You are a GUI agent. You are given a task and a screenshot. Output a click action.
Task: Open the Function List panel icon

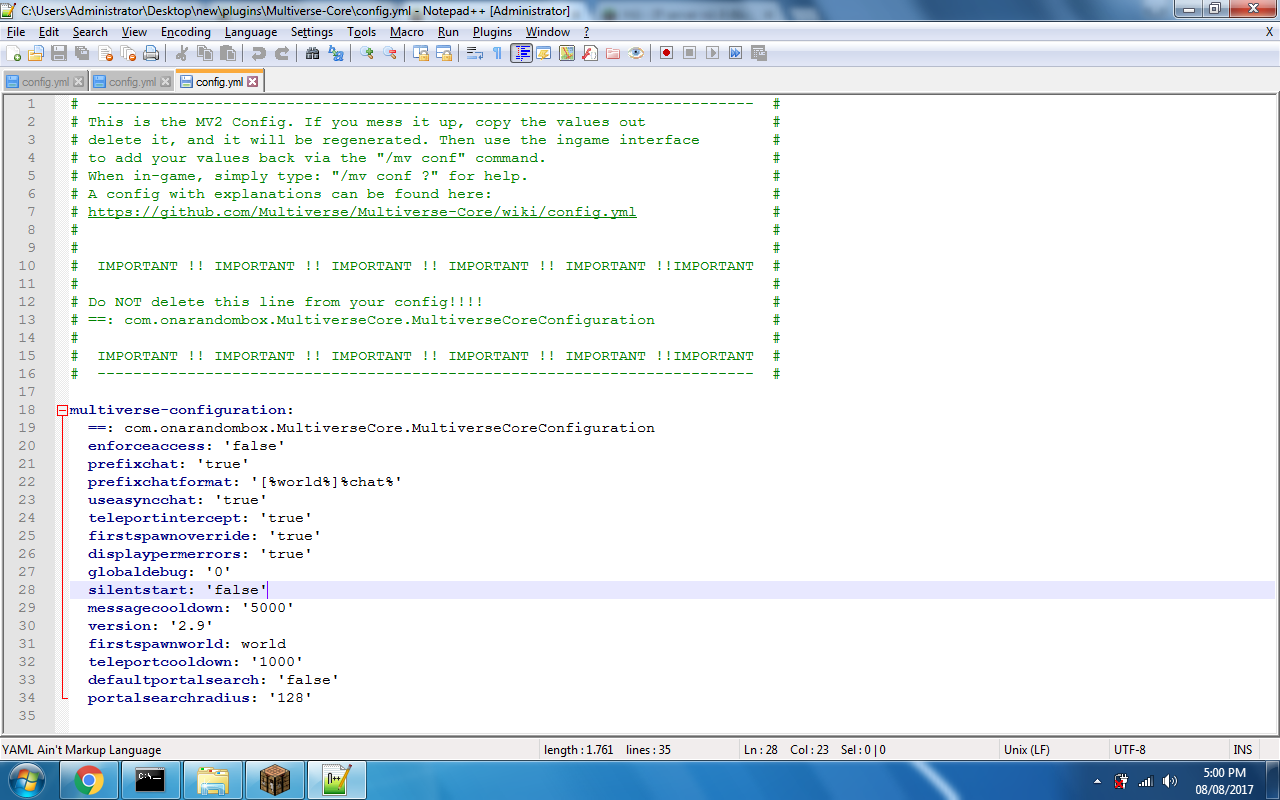click(590, 53)
